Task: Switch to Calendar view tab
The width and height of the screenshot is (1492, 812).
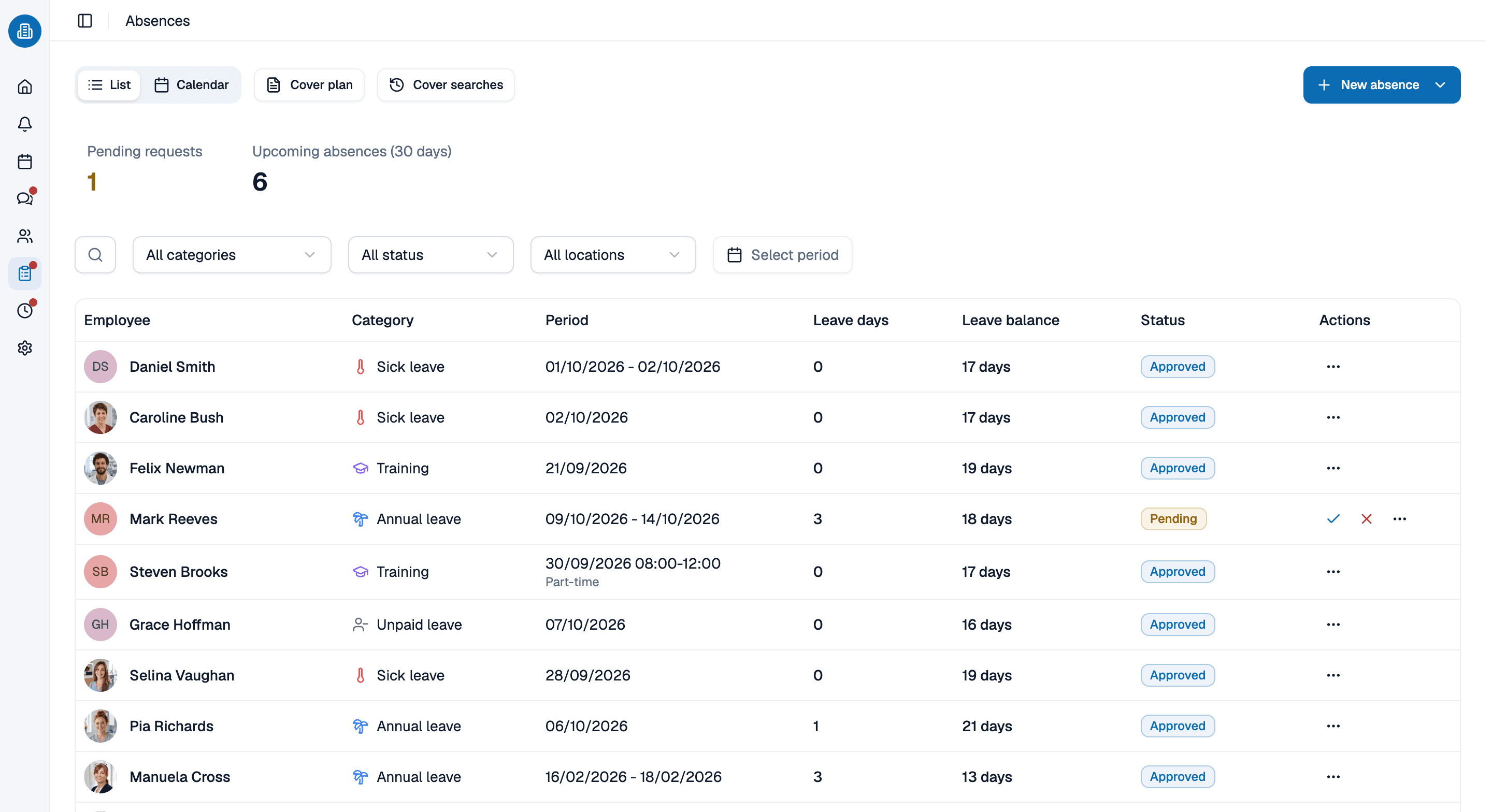Action: point(191,85)
